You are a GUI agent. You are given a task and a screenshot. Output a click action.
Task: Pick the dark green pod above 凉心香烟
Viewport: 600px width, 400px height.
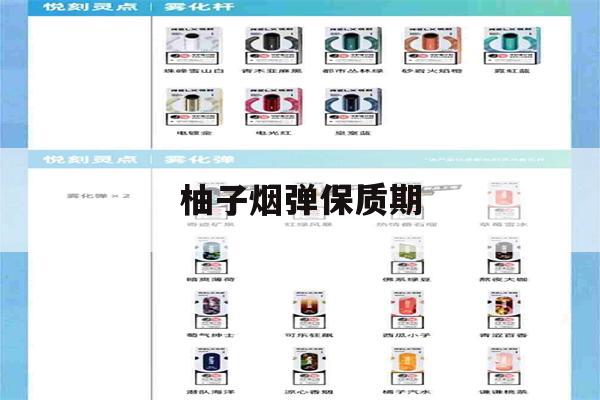point(309,367)
